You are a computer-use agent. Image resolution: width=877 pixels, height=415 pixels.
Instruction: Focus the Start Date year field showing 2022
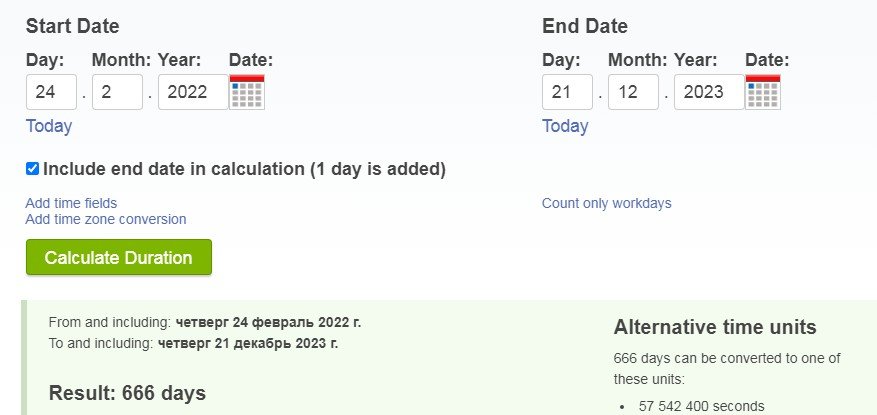click(x=193, y=92)
